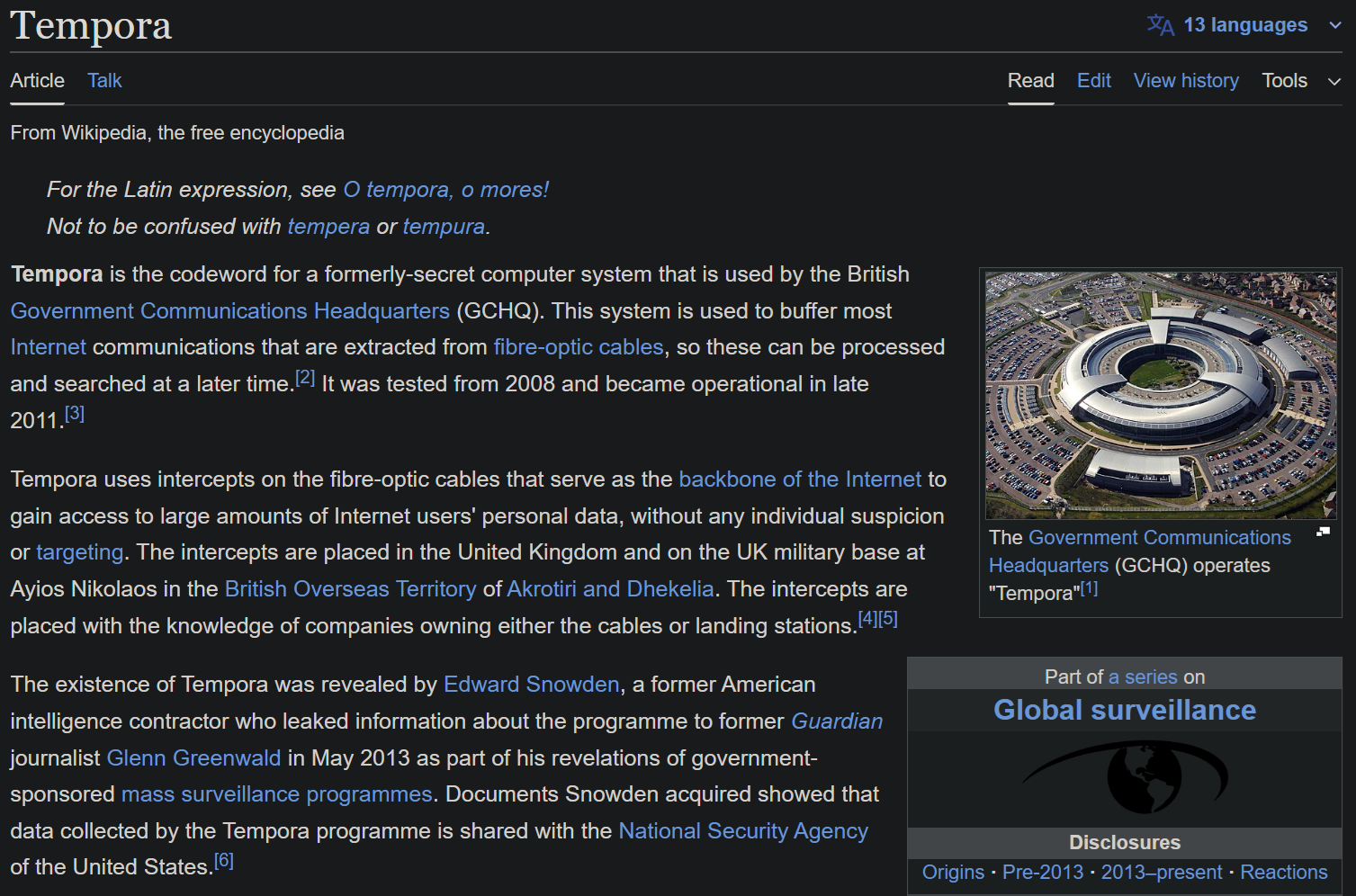Go to the View history tab
The width and height of the screenshot is (1356, 896).
[x=1186, y=81]
